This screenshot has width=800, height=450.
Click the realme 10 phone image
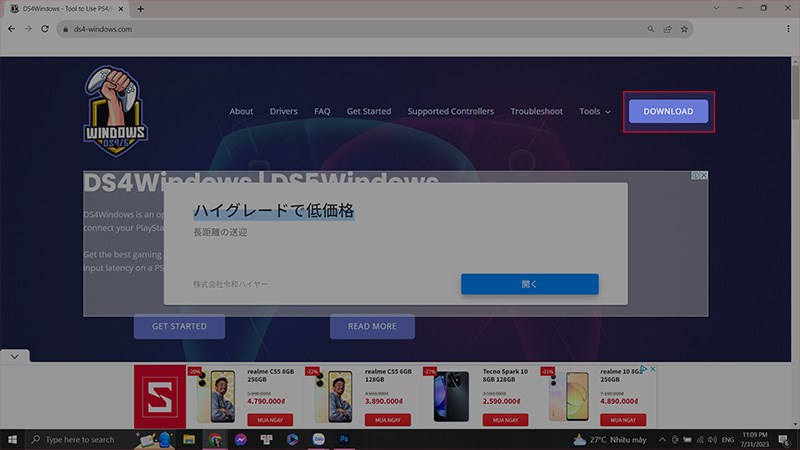(x=569, y=396)
